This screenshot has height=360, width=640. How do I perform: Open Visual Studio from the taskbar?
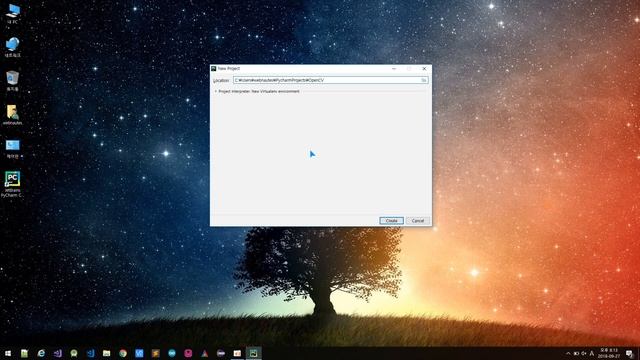(x=58, y=353)
